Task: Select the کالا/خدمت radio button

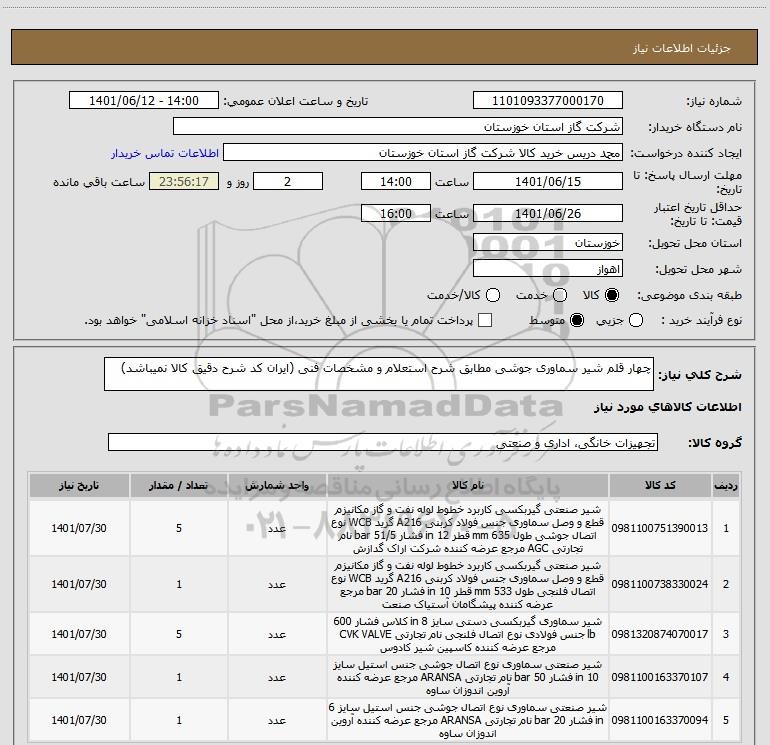Action: click(x=493, y=295)
